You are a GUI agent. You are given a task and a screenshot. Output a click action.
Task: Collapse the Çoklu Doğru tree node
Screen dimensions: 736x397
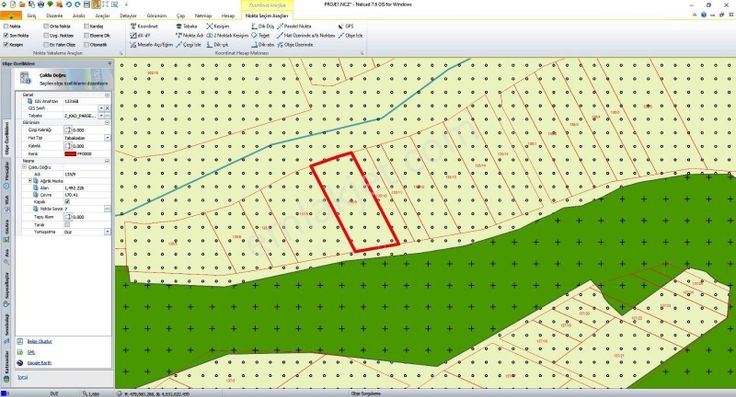click(x=24, y=167)
